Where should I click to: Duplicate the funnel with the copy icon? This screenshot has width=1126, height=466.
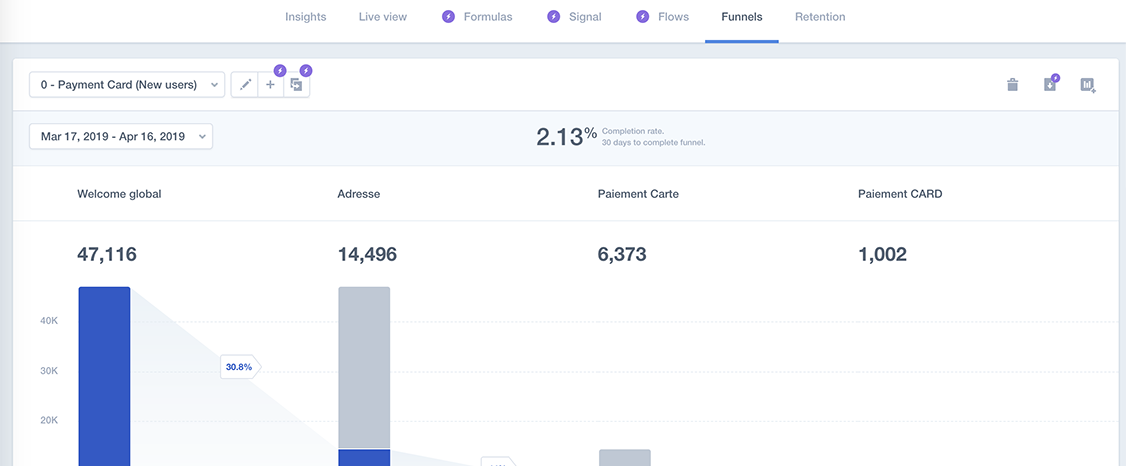[x=297, y=85]
